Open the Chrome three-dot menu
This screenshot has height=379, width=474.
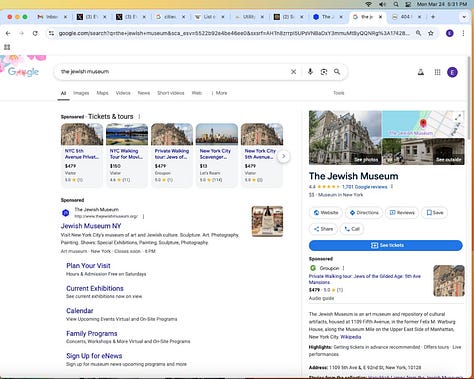tap(463, 33)
